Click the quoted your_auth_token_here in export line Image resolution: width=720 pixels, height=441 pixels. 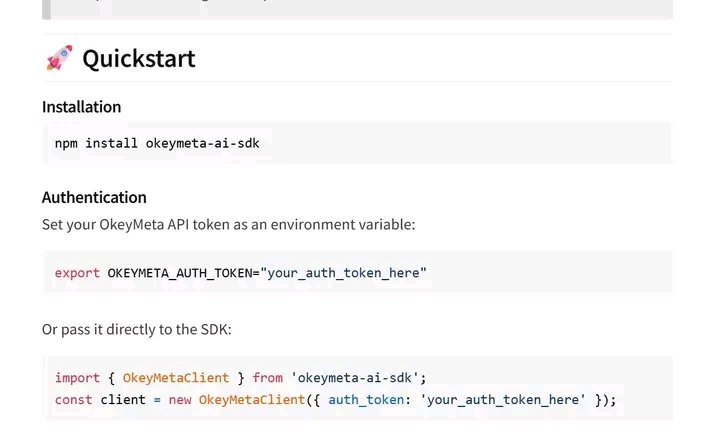[343, 273]
